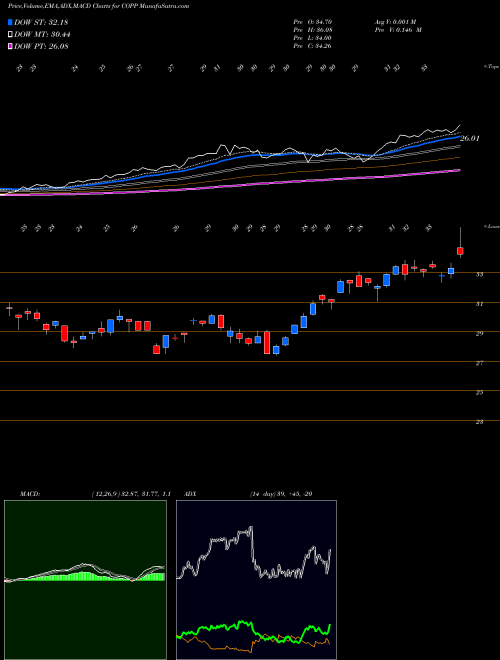Viewport: 500px width, 660px height.
Task: Click the 23 price axis label
Action: [479, 421]
